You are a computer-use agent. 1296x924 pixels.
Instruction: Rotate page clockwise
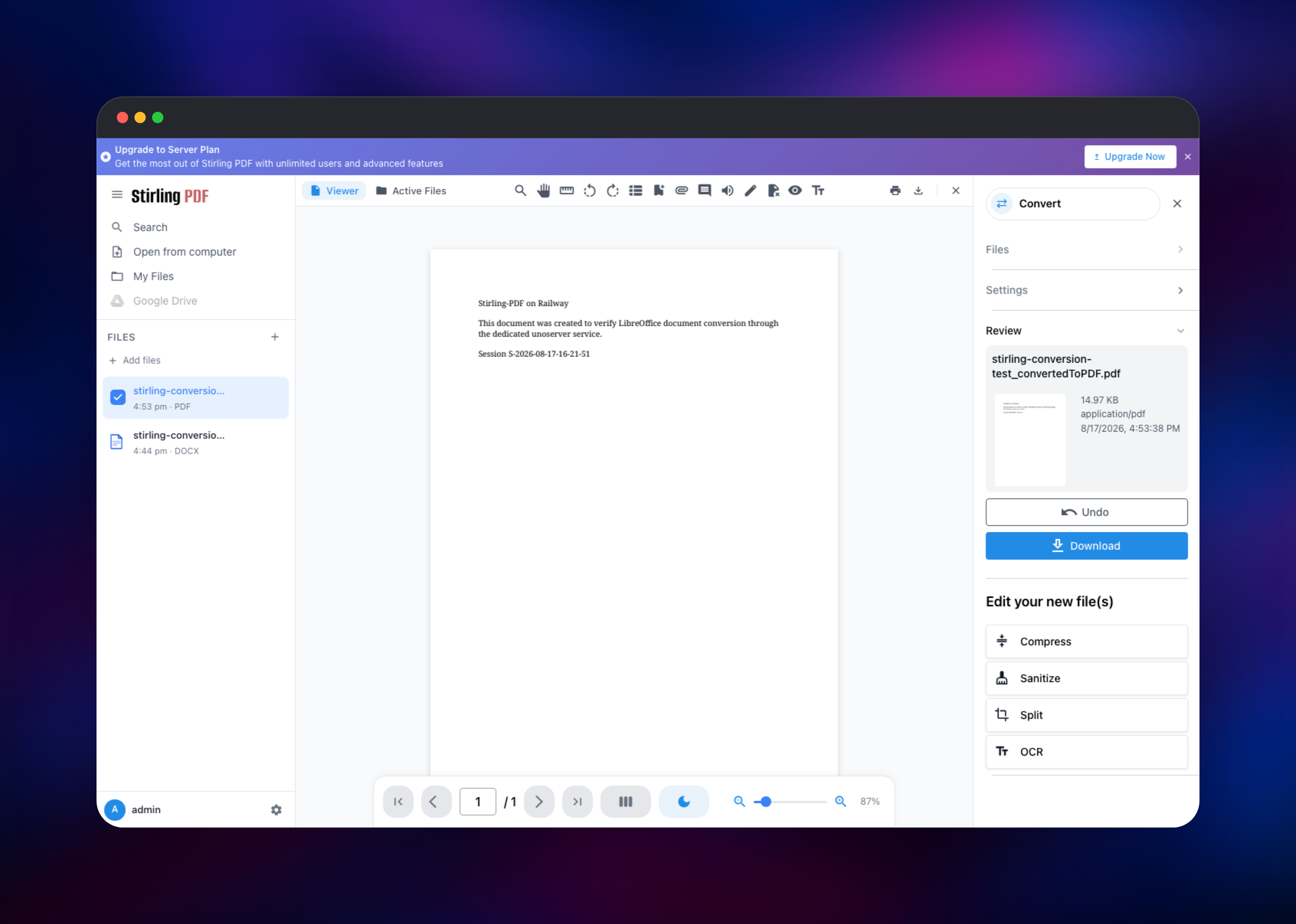click(613, 191)
